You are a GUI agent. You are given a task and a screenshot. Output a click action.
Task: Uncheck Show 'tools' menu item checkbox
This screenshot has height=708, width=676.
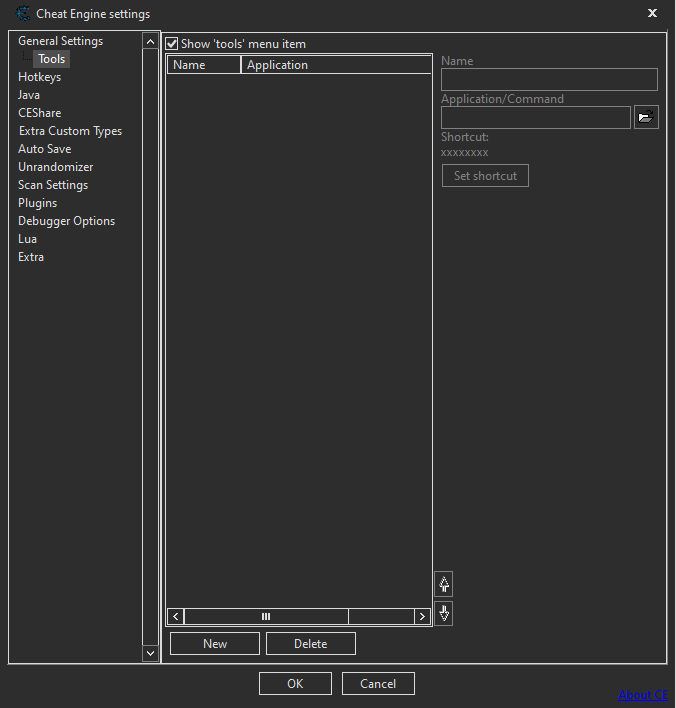click(172, 44)
